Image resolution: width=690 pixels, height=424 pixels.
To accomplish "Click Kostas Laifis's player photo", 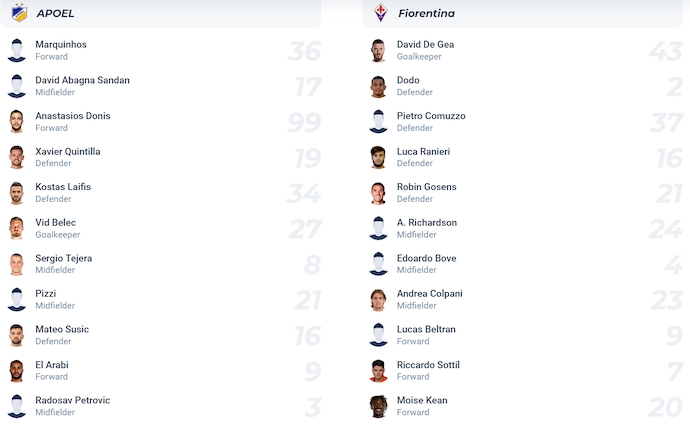I will (x=16, y=193).
